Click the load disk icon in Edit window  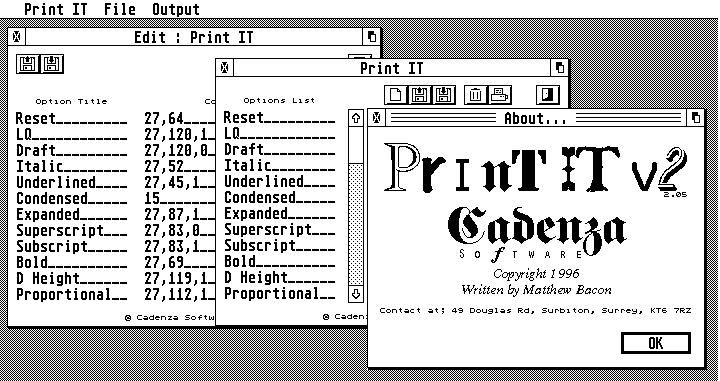tap(28, 64)
